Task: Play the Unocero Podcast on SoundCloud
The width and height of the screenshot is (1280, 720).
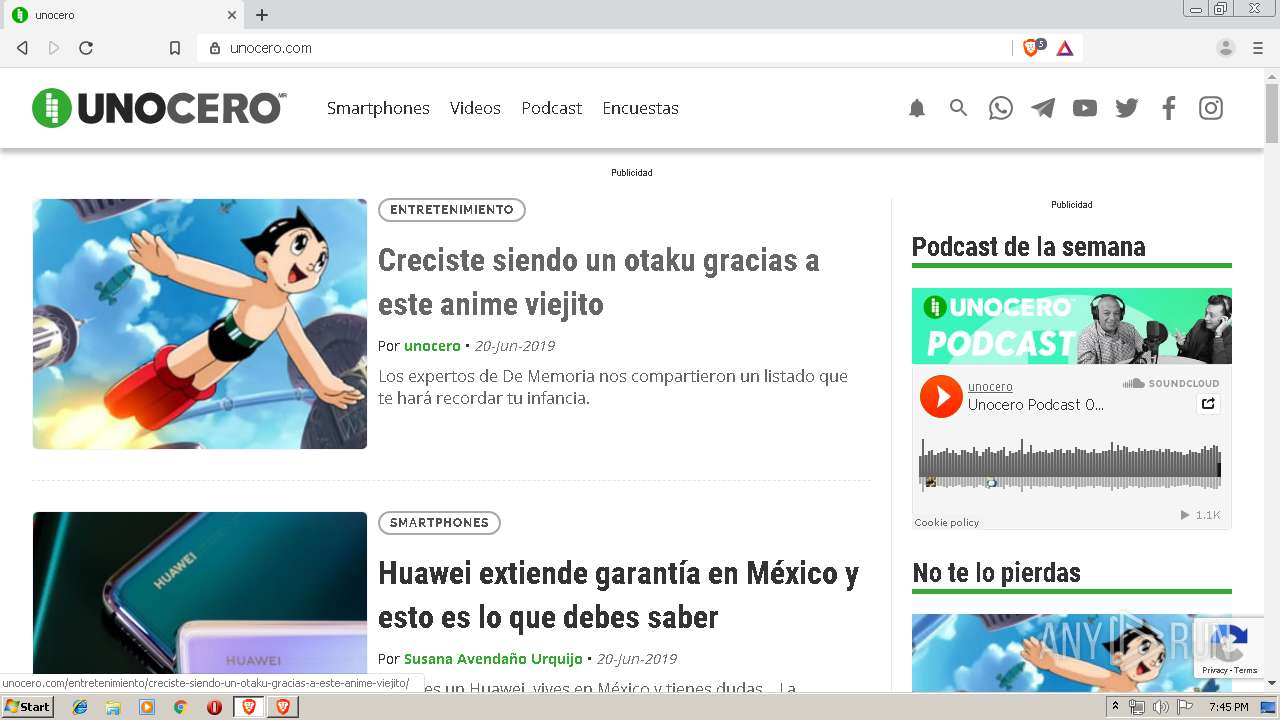Action: [941, 396]
